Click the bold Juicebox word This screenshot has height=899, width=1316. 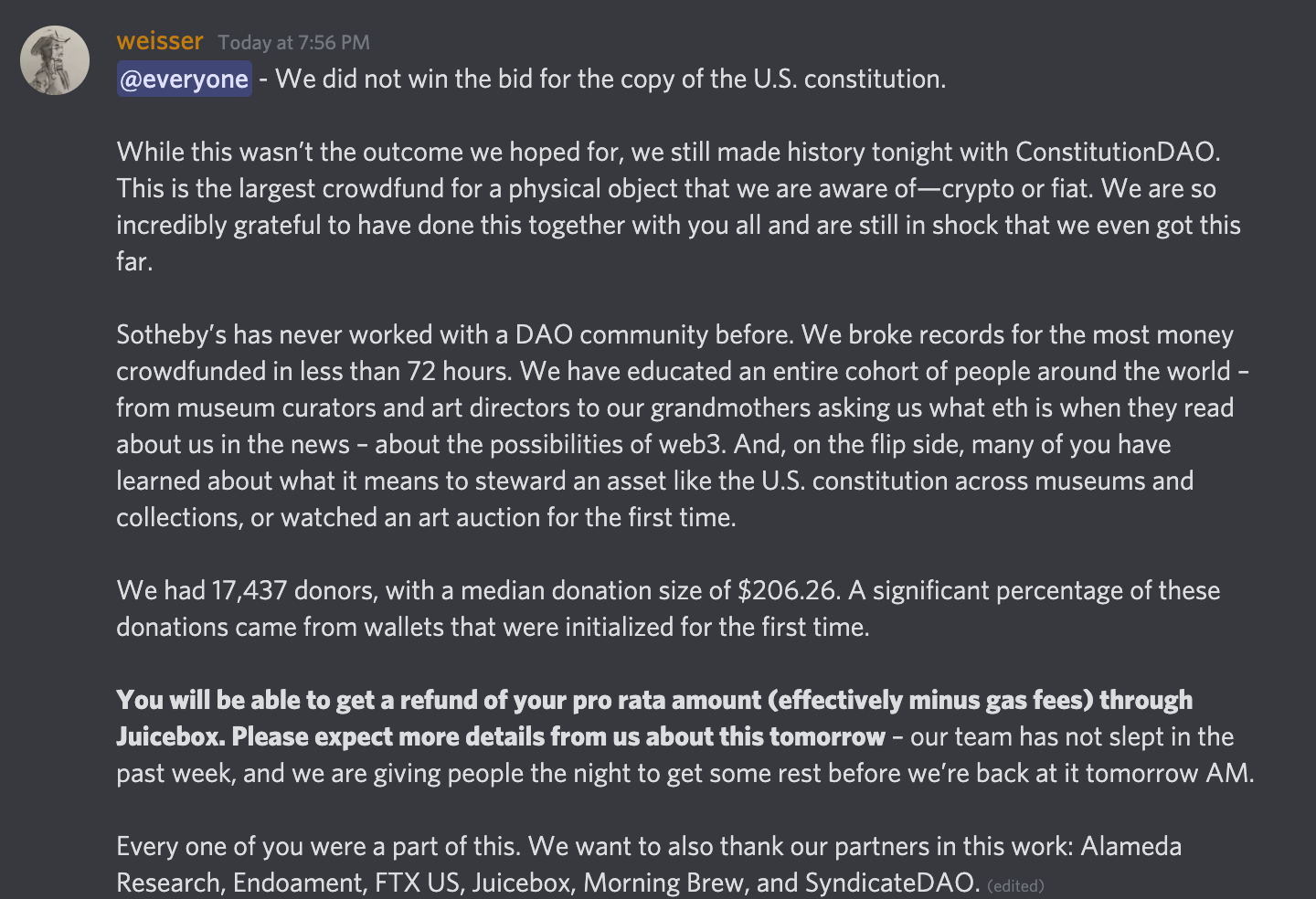pos(169,736)
